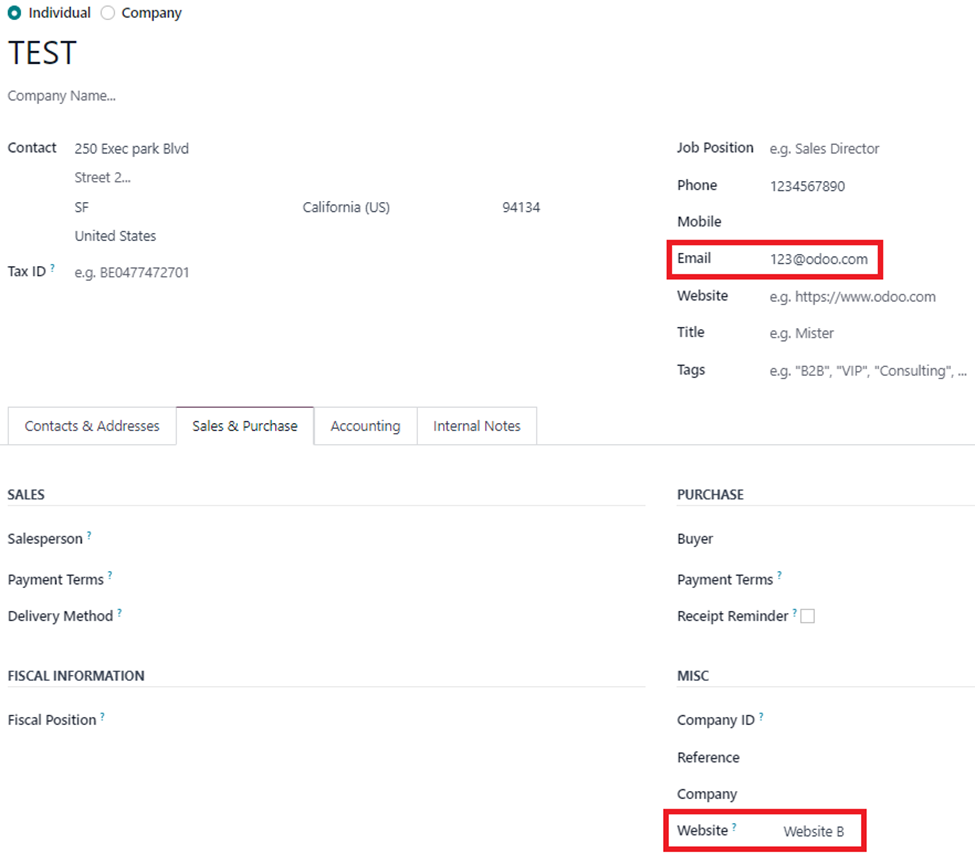Show help for Misc Website field

coord(734,827)
